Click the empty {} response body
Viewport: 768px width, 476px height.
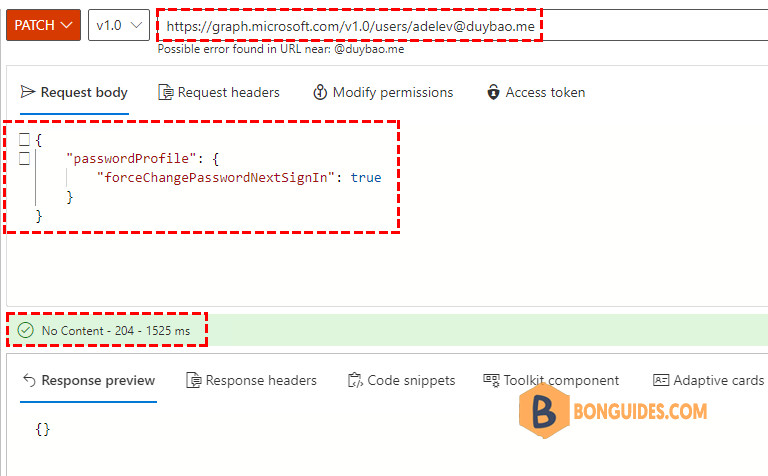pos(43,429)
